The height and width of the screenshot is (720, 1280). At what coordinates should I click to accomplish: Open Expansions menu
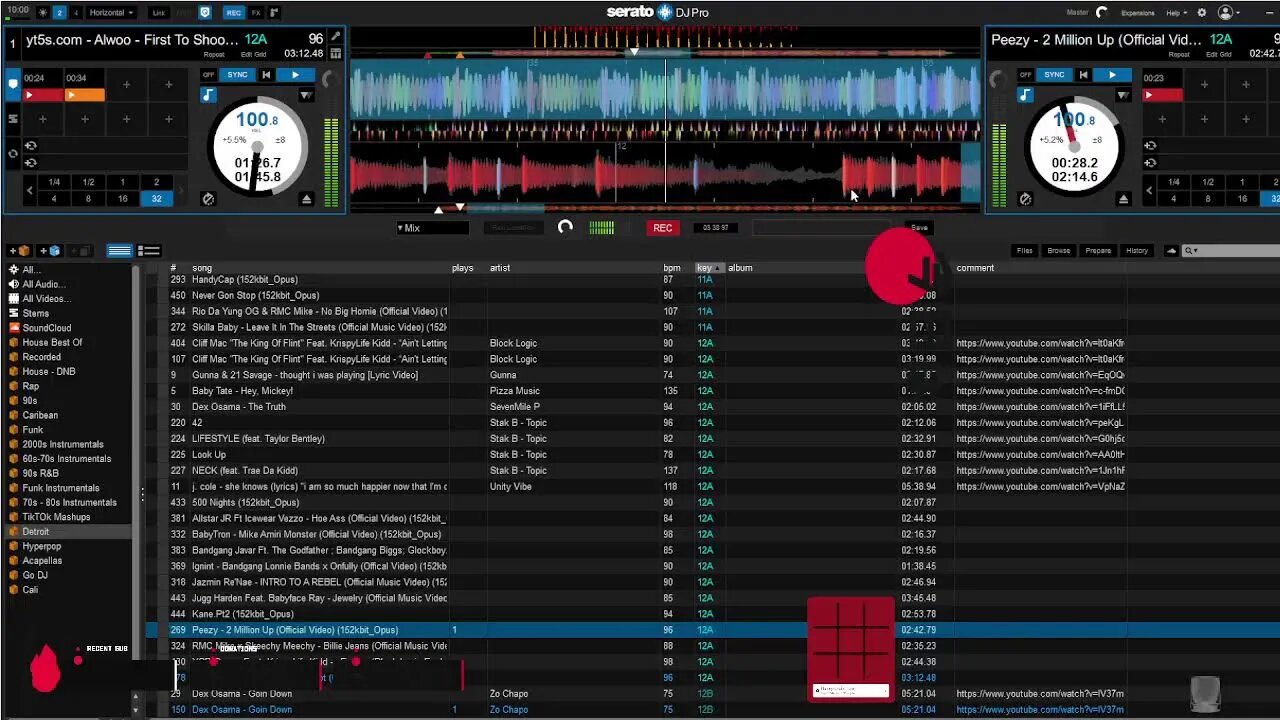click(1138, 13)
